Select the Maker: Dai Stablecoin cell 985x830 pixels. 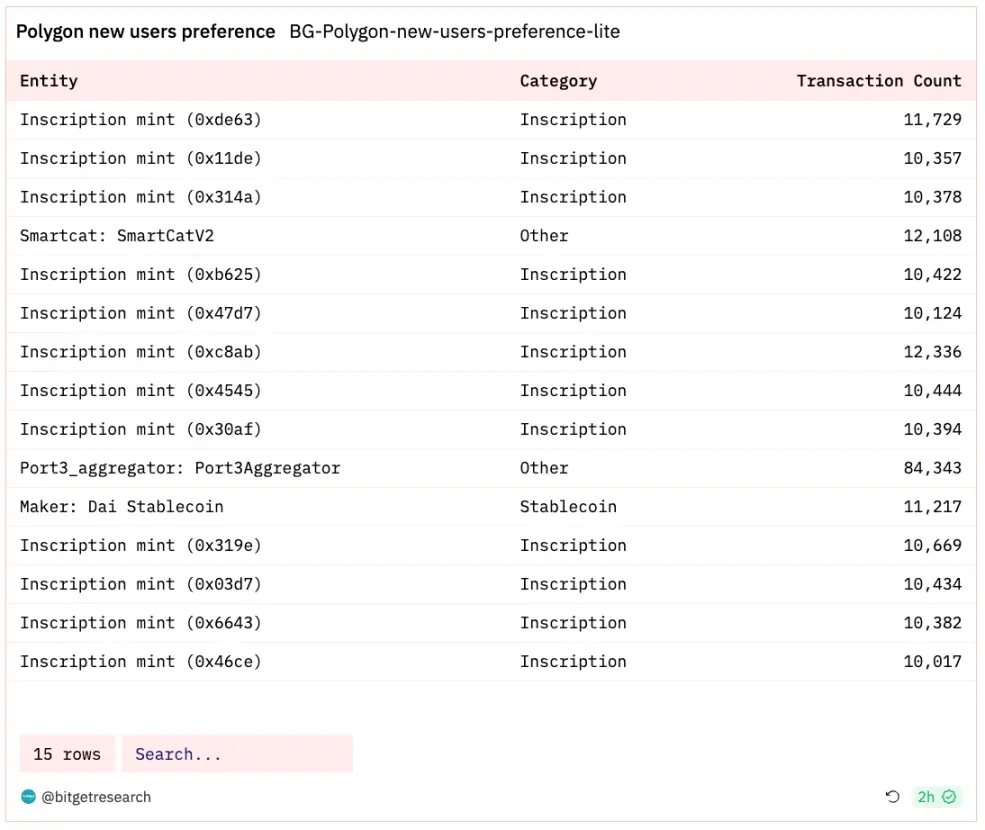click(122, 507)
